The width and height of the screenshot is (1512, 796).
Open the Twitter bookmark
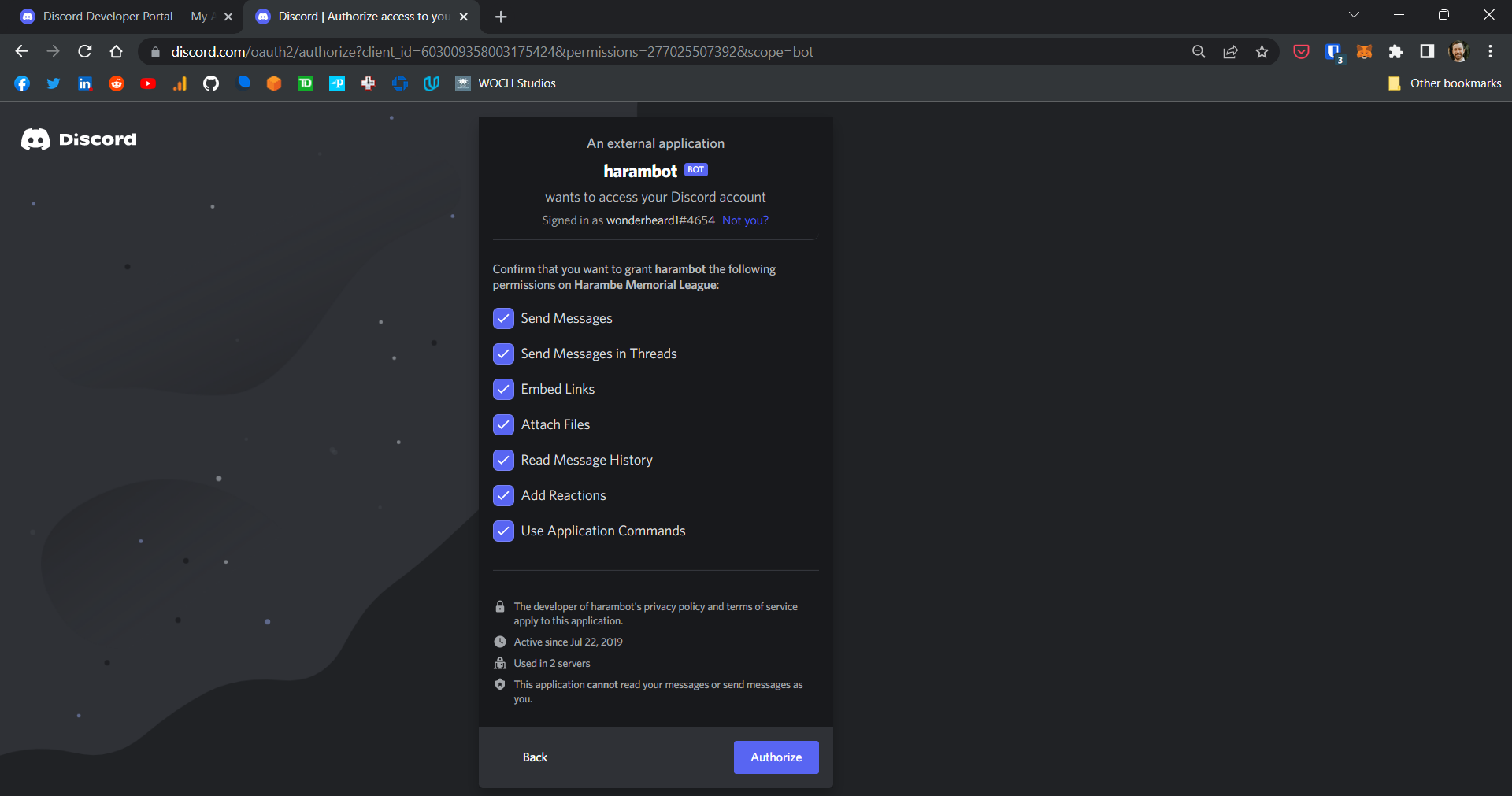[54, 83]
